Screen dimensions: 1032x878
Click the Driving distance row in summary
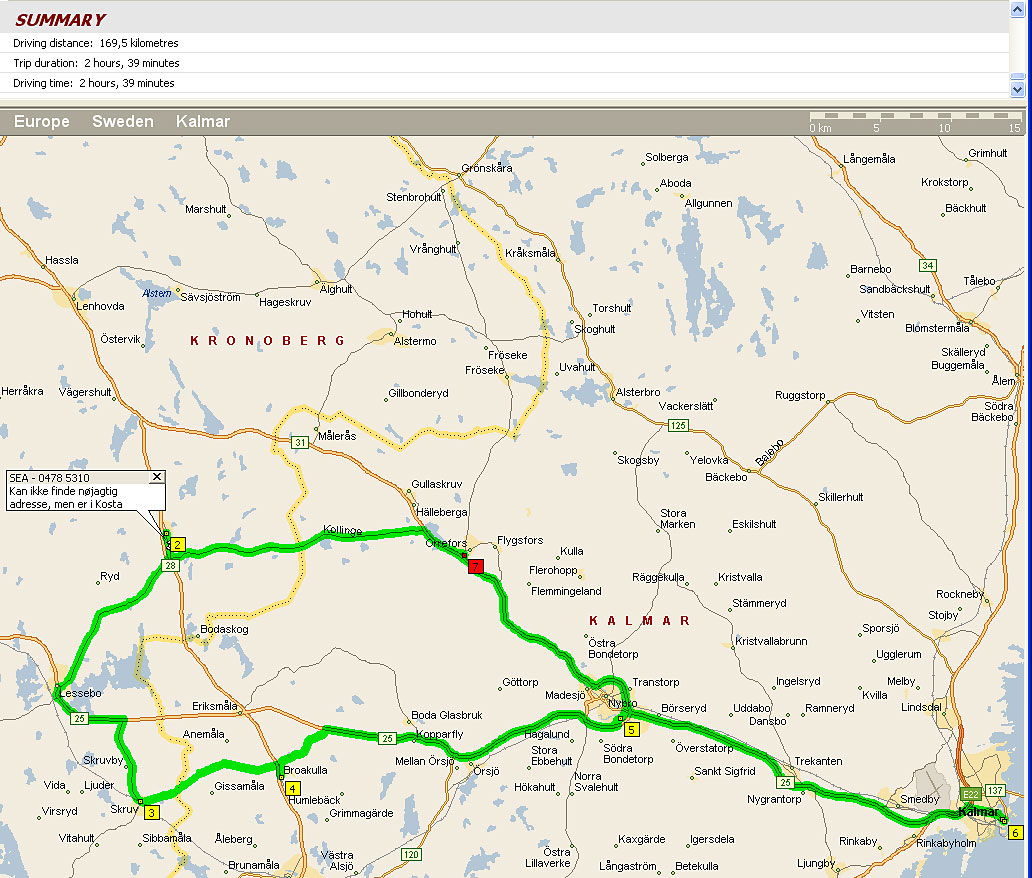tap(96, 43)
